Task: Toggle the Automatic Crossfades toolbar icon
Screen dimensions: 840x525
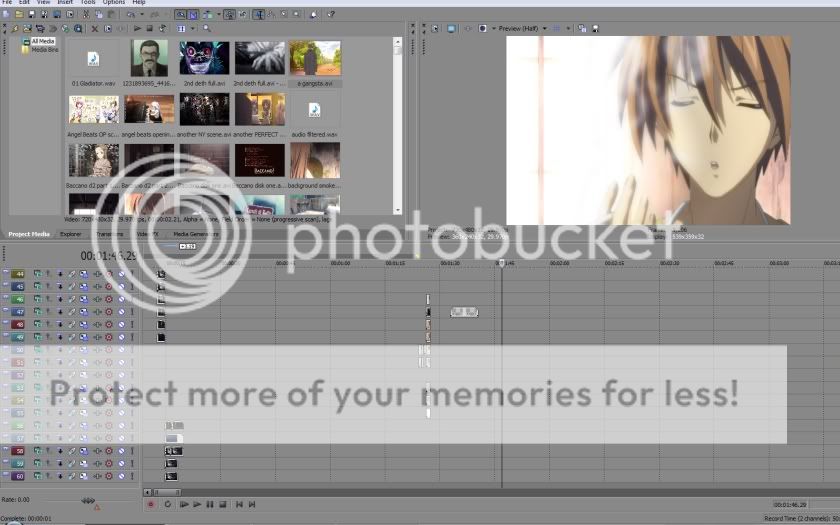Action: point(193,14)
